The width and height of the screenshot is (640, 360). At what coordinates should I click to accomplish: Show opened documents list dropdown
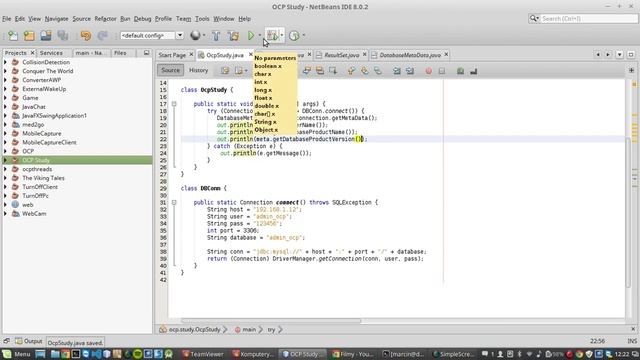(x=620, y=54)
